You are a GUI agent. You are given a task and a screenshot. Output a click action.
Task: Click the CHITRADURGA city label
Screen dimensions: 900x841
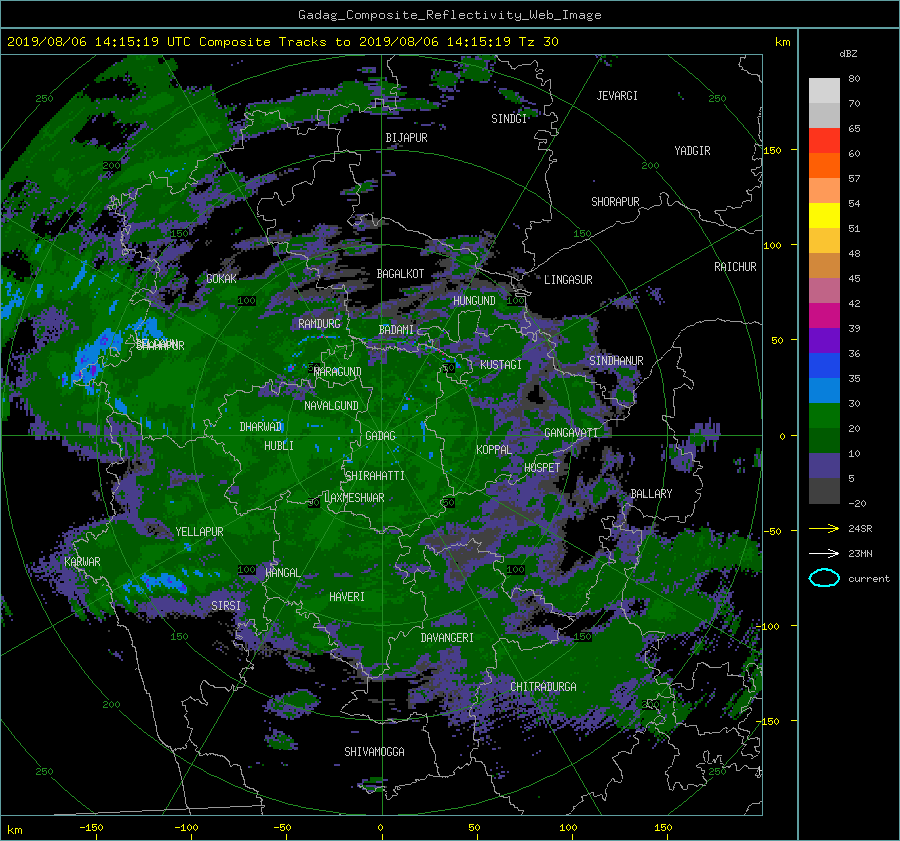pyautogui.click(x=543, y=687)
